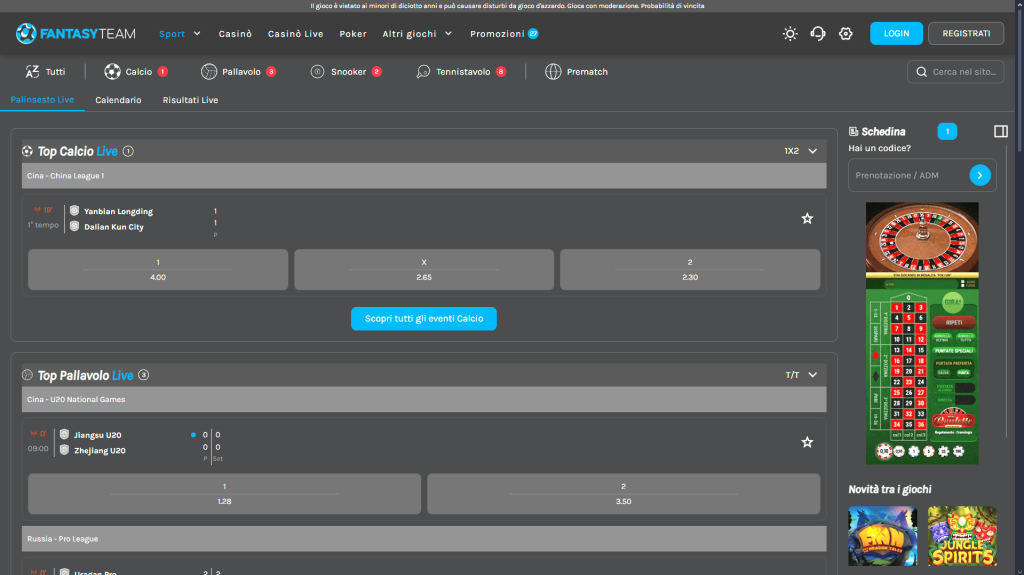1024x575 pixels.
Task: Open the Casinò Live menu item
Action: coord(295,33)
